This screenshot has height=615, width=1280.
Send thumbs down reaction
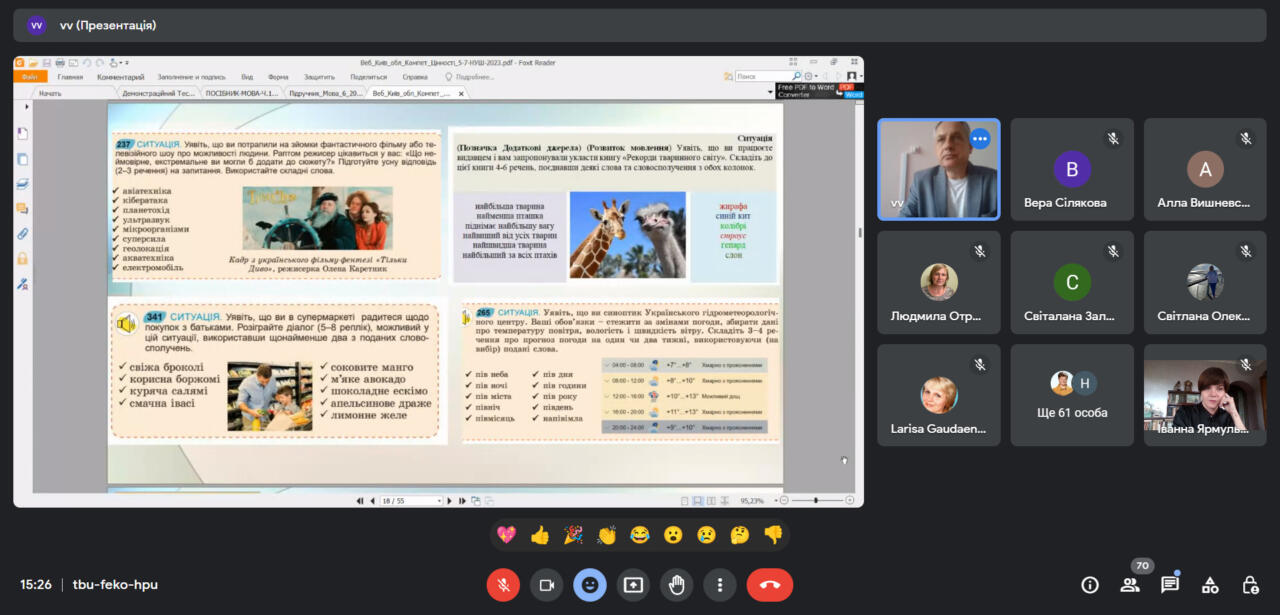click(773, 535)
